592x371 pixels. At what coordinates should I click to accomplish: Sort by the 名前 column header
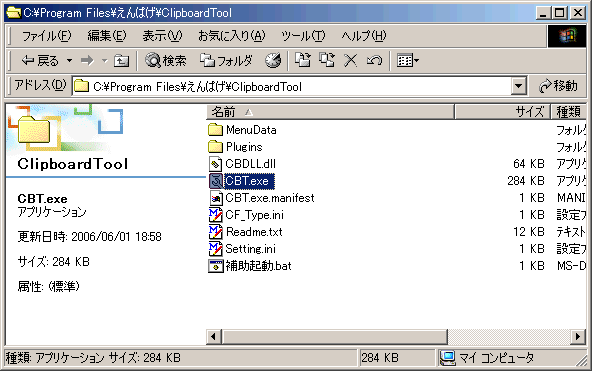(x=330, y=112)
